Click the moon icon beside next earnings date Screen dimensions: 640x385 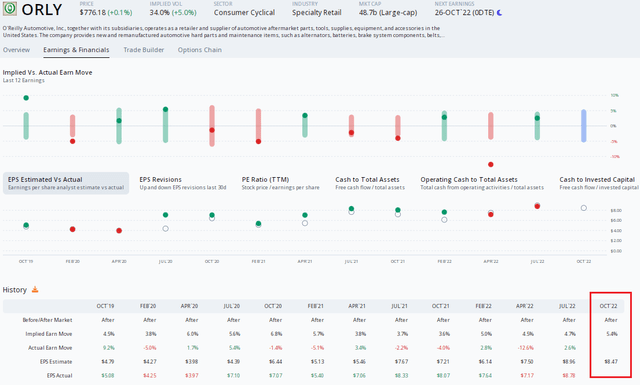click(499, 13)
